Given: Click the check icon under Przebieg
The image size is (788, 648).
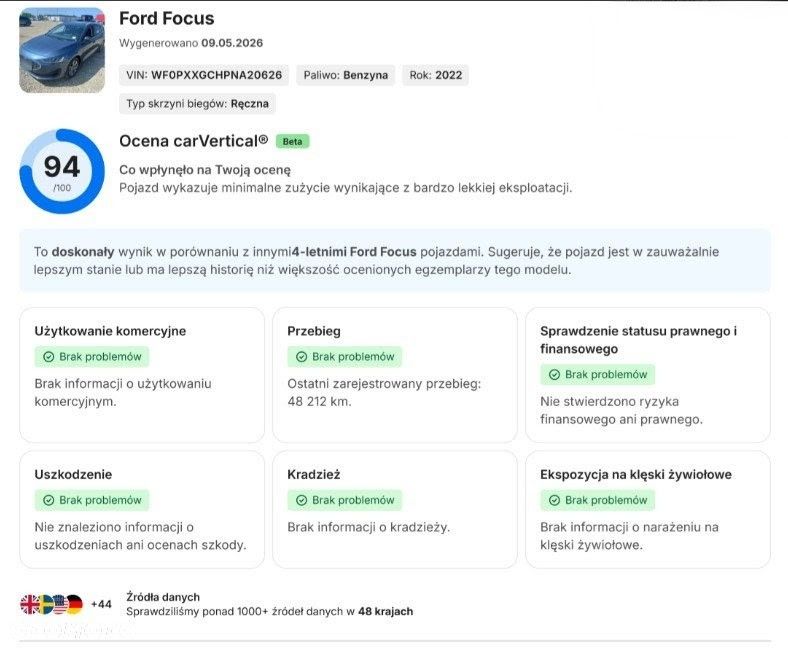Looking at the screenshot, I should 302,357.
